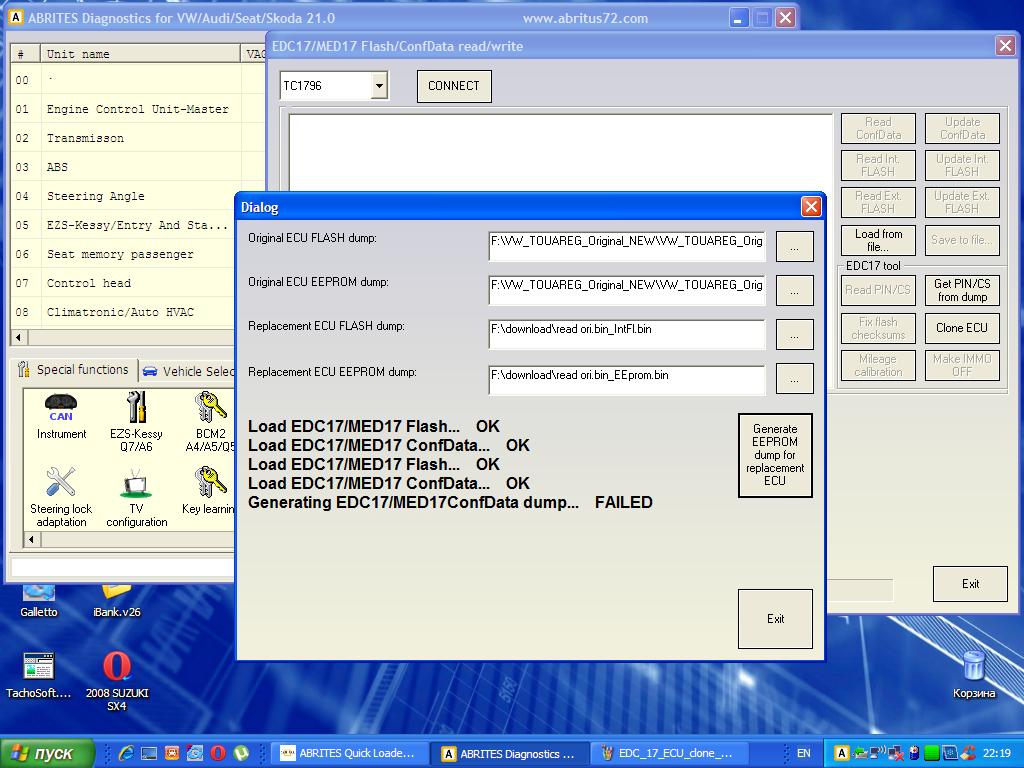Open the TV configuration icon
Screen dimensions: 1024x768
click(x=136, y=498)
